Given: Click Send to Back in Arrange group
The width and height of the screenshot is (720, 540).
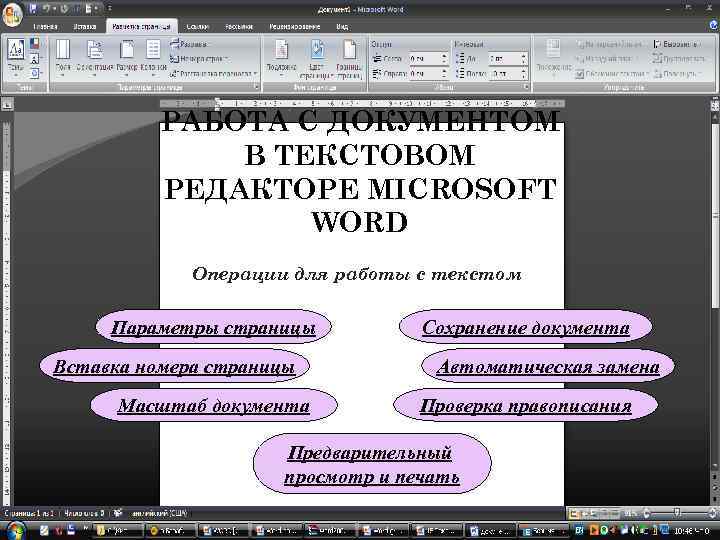Looking at the screenshot, I should click(x=608, y=59).
